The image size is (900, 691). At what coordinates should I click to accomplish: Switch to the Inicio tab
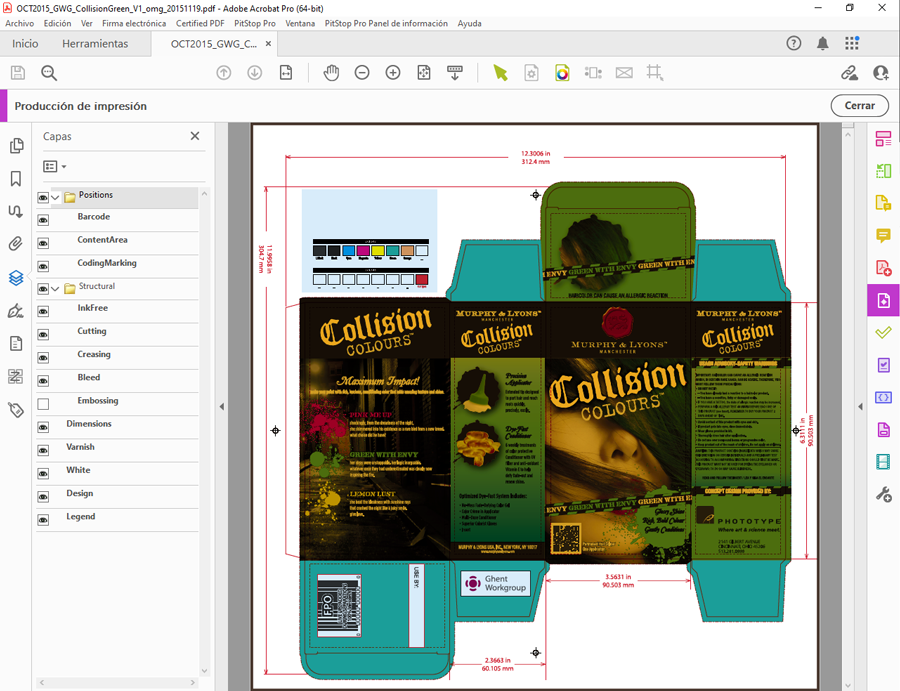point(25,44)
